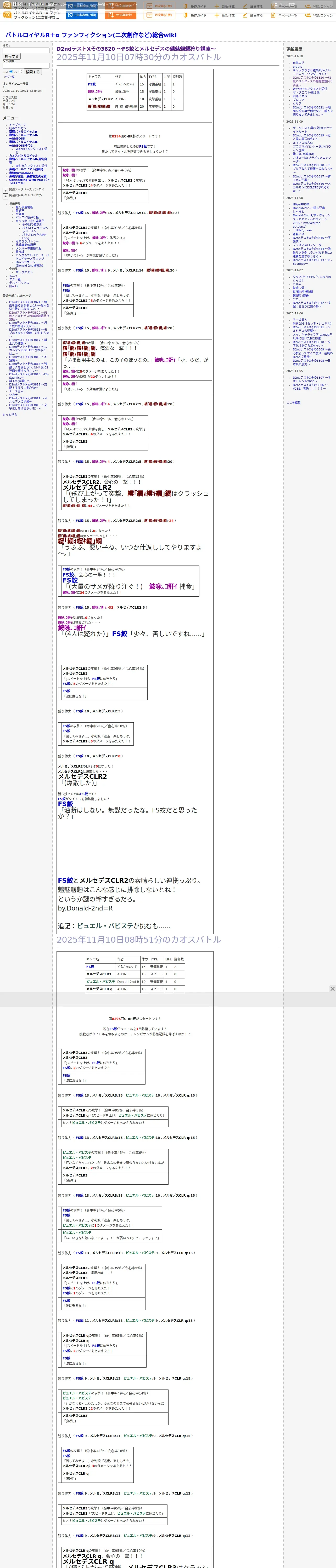The height and width of the screenshot is (1568, 336).
Task: Open なりきりバトラー link
Action: tap(27, 242)
